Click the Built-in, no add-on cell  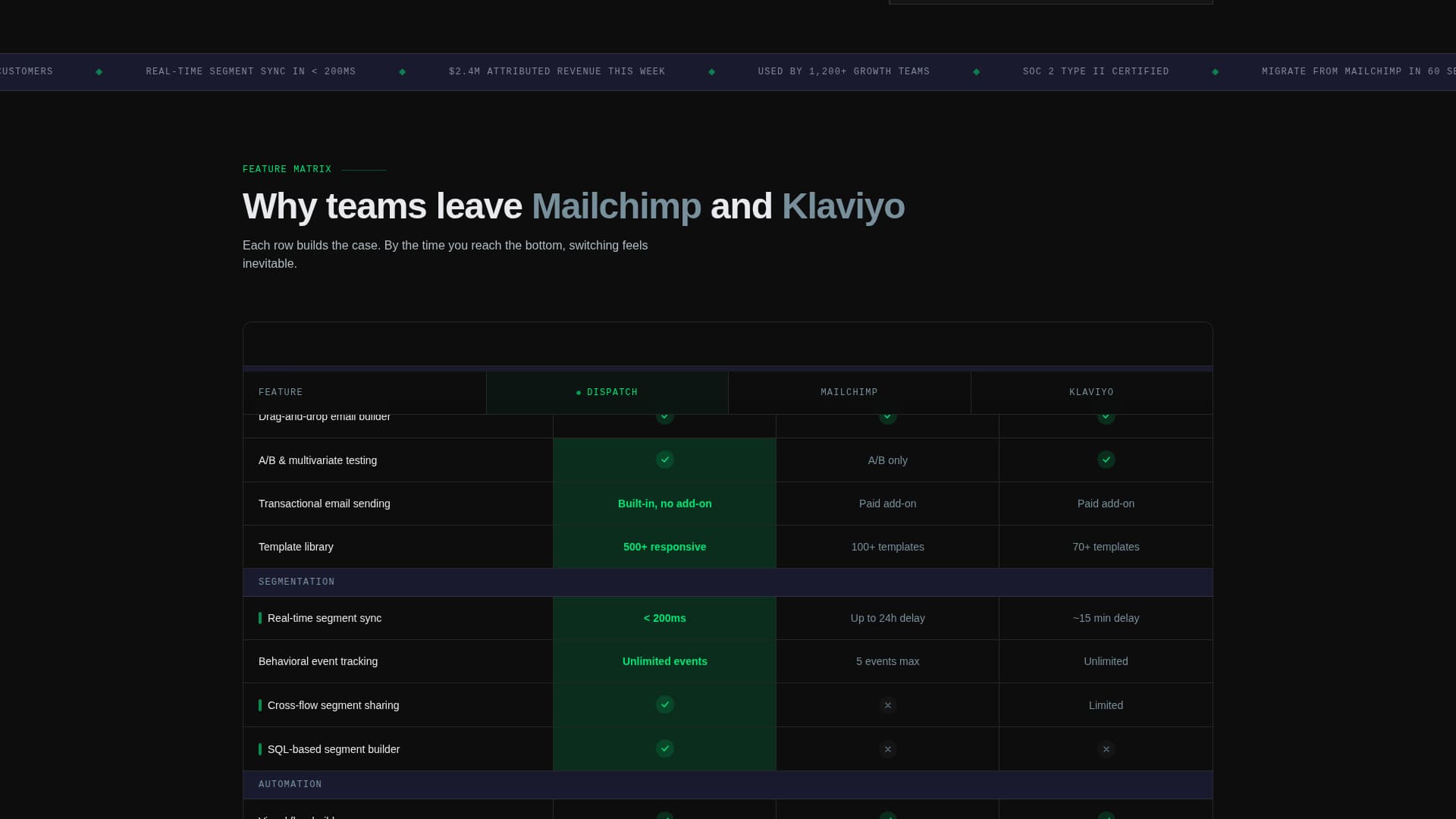point(664,504)
